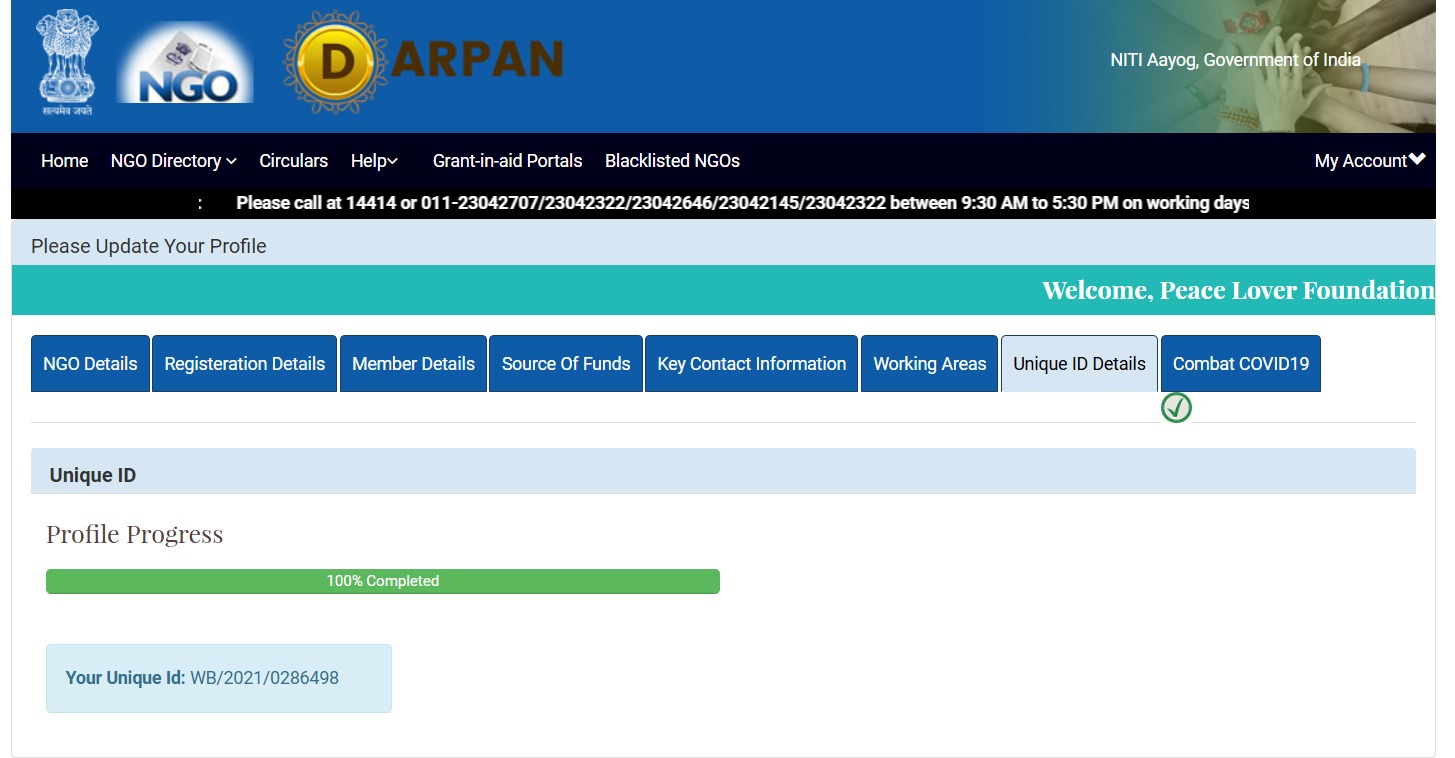Open the Home menu item
The image size is (1455, 758).
coord(64,161)
